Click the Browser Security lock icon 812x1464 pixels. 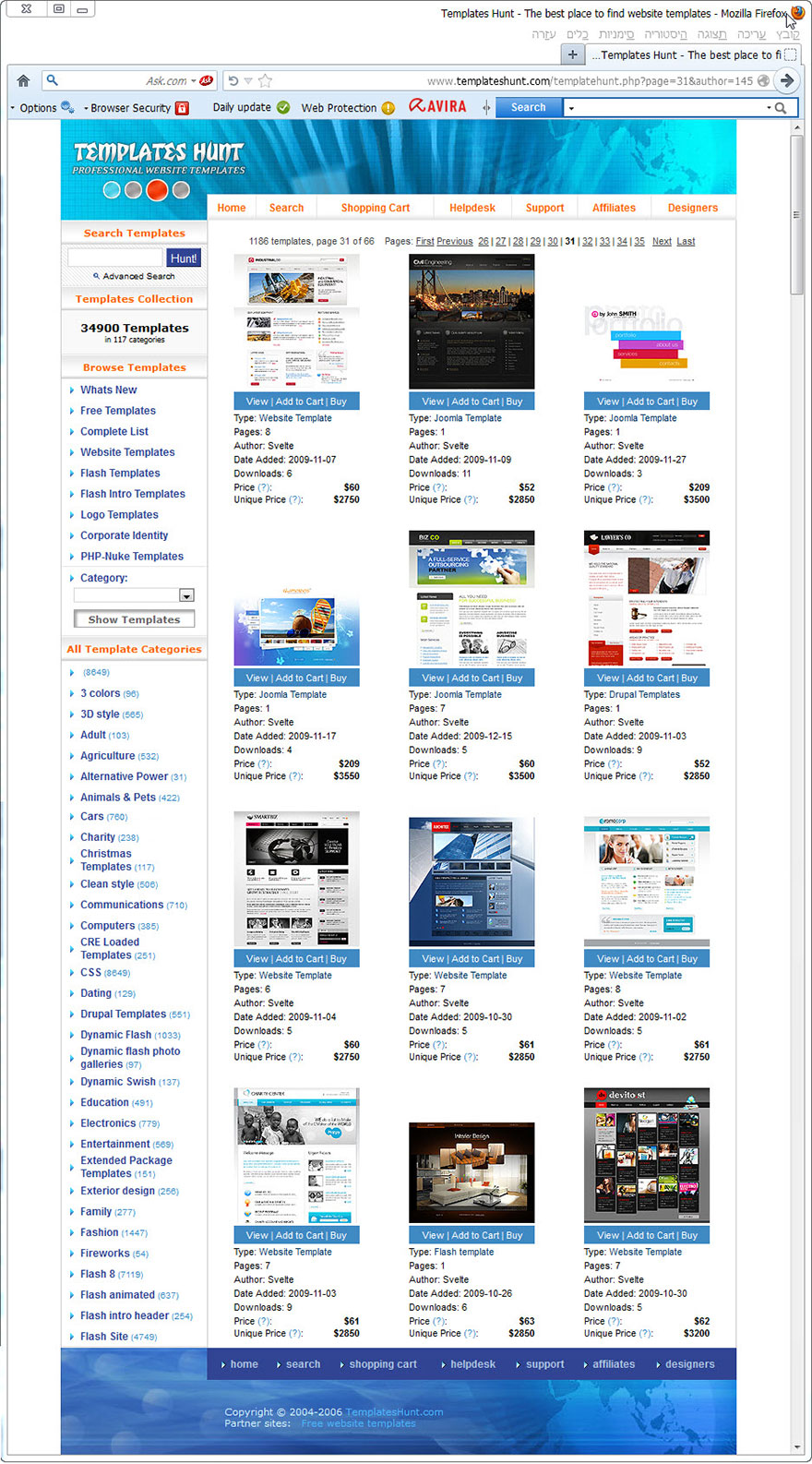(182, 108)
